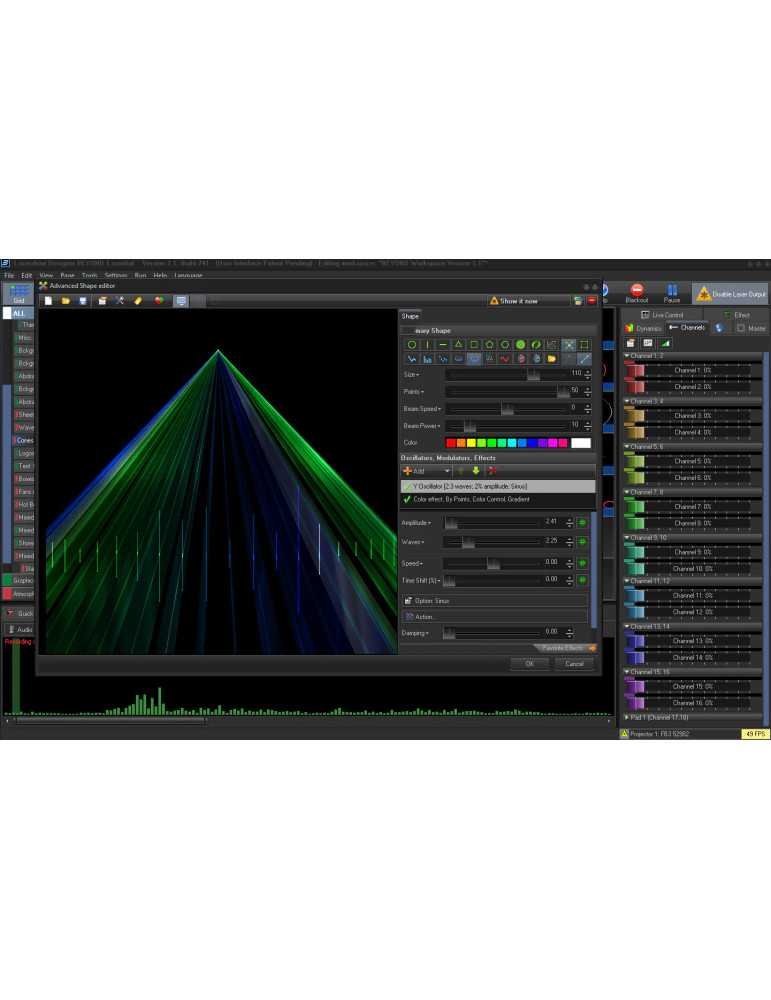Click the New document icon in shape editor

49,300
